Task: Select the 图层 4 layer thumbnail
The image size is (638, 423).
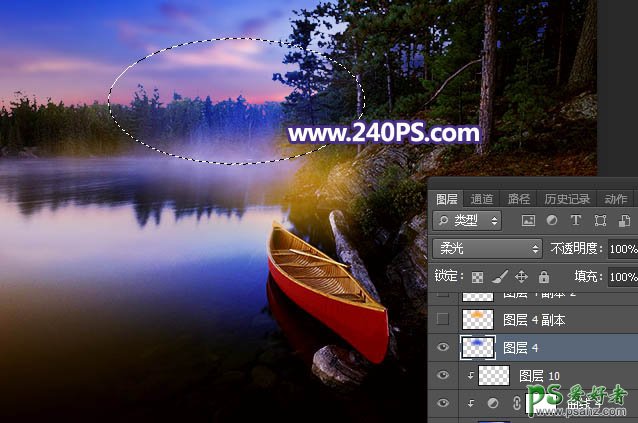Action: pos(477,347)
